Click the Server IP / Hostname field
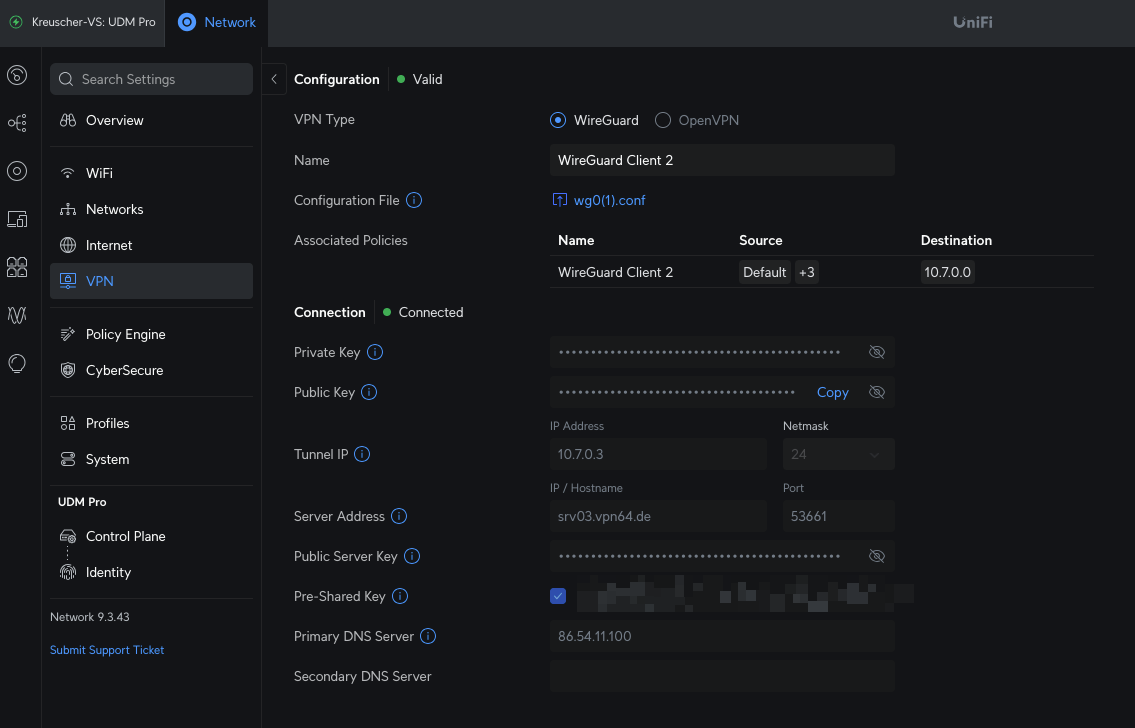The image size is (1135, 728). pos(658,516)
